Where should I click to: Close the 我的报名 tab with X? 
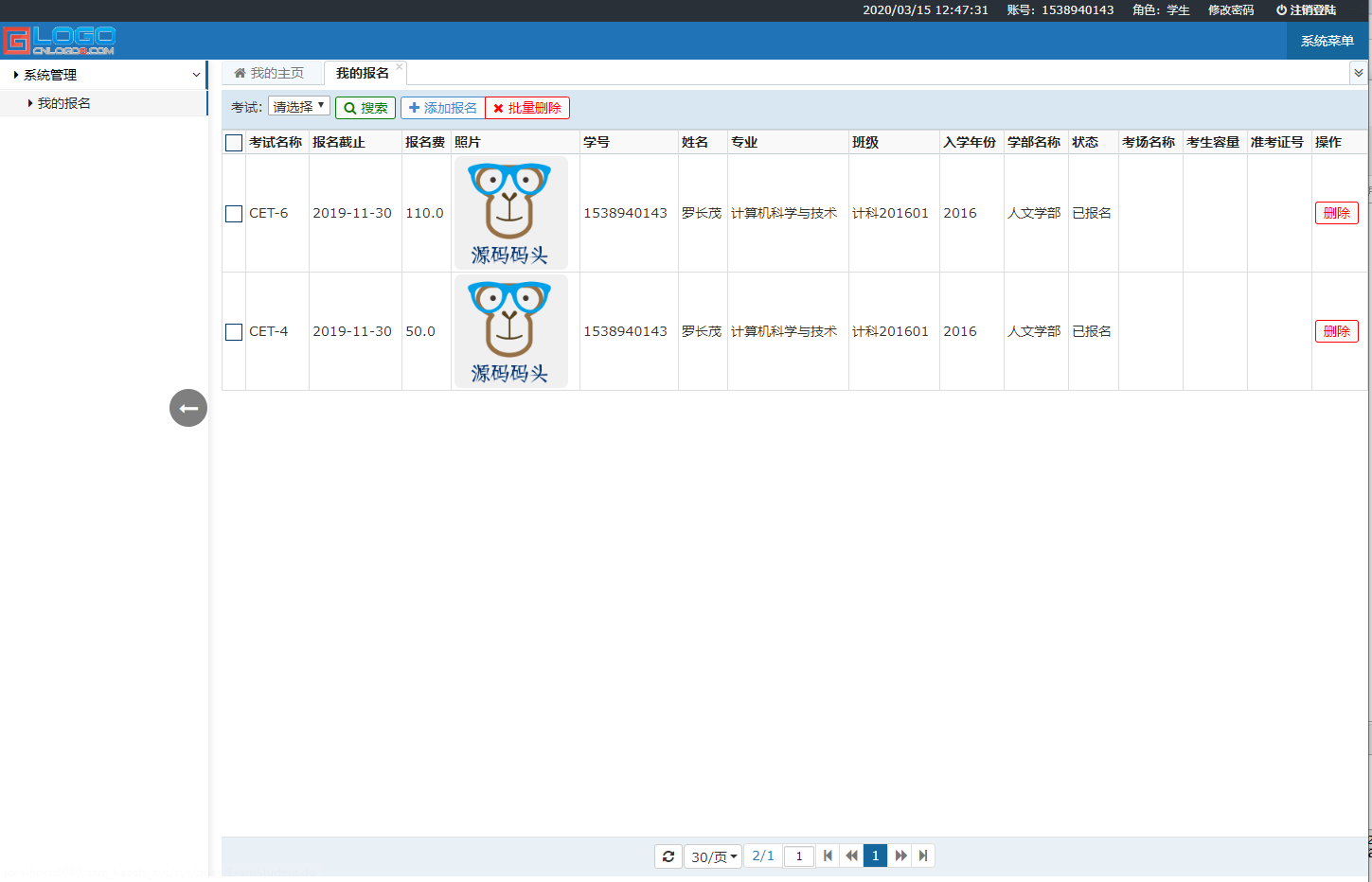coord(400,66)
